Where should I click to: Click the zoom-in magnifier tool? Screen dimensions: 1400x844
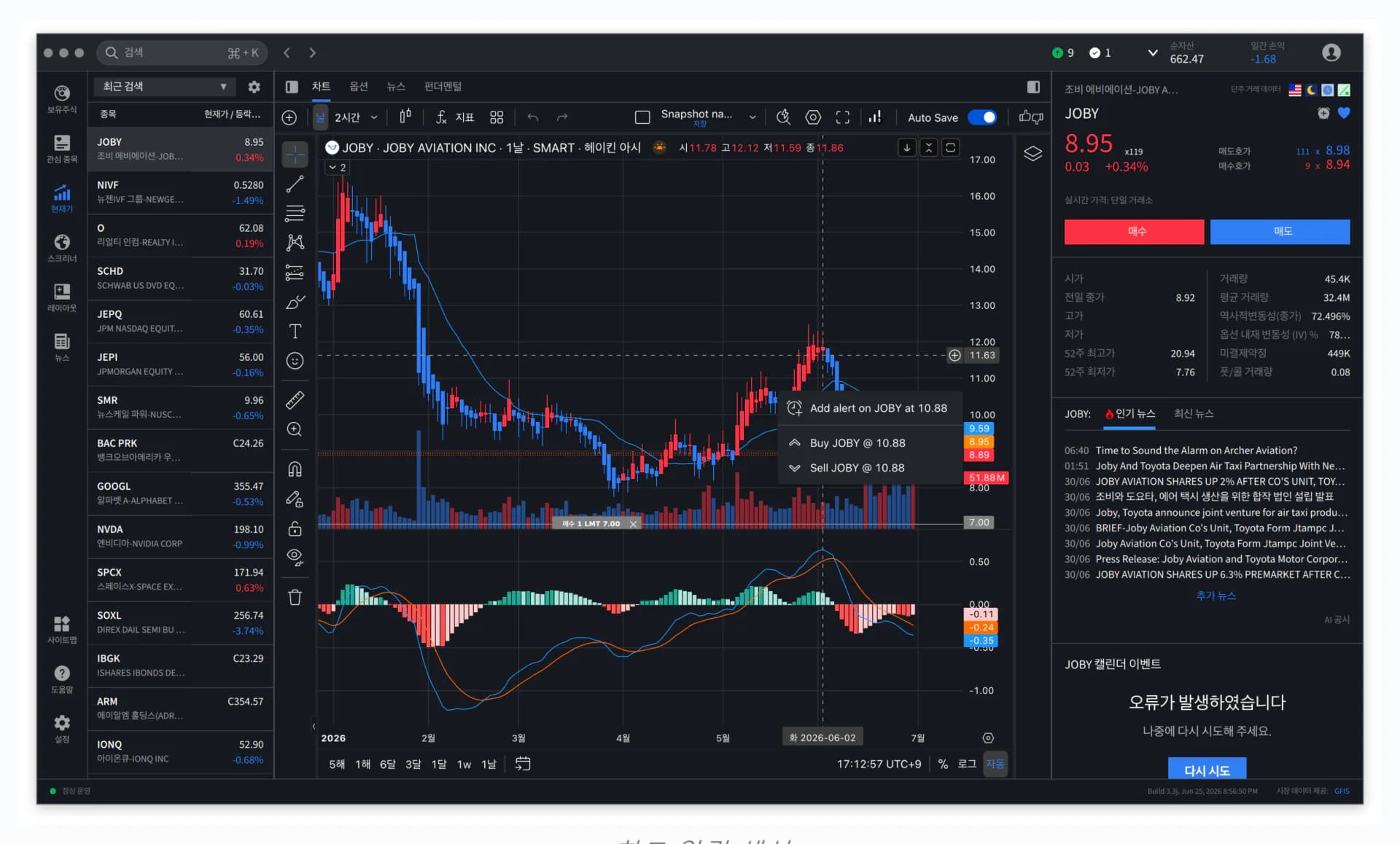tap(295, 429)
